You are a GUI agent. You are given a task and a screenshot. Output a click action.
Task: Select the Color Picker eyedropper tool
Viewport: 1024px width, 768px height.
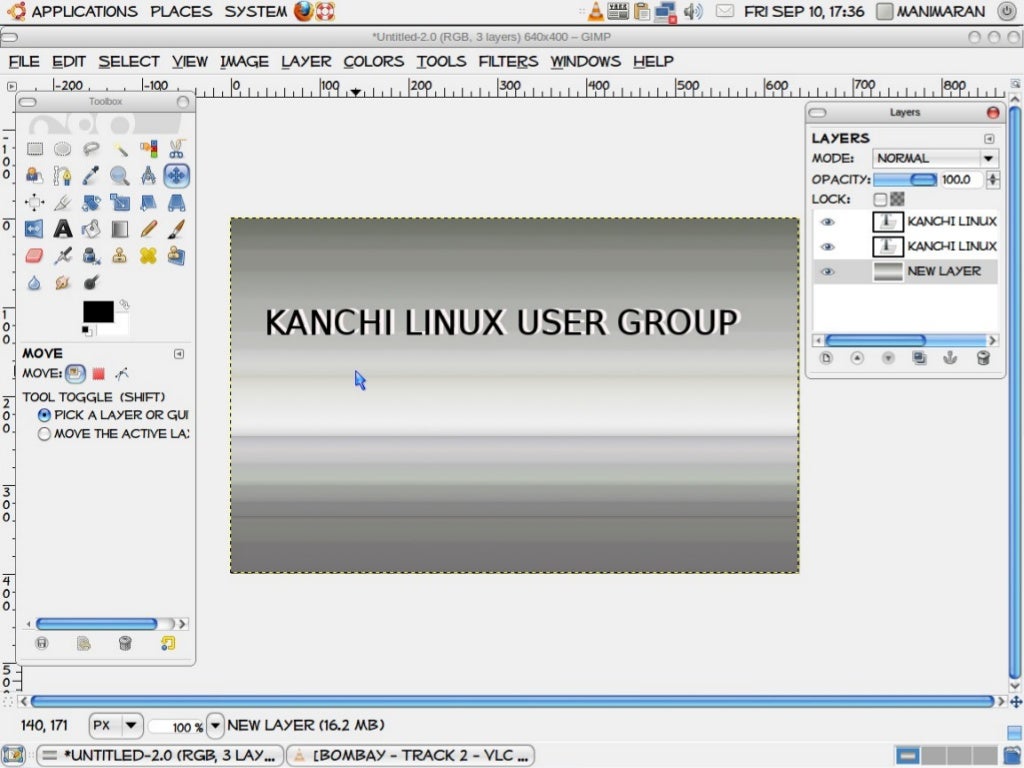coord(91,176)
